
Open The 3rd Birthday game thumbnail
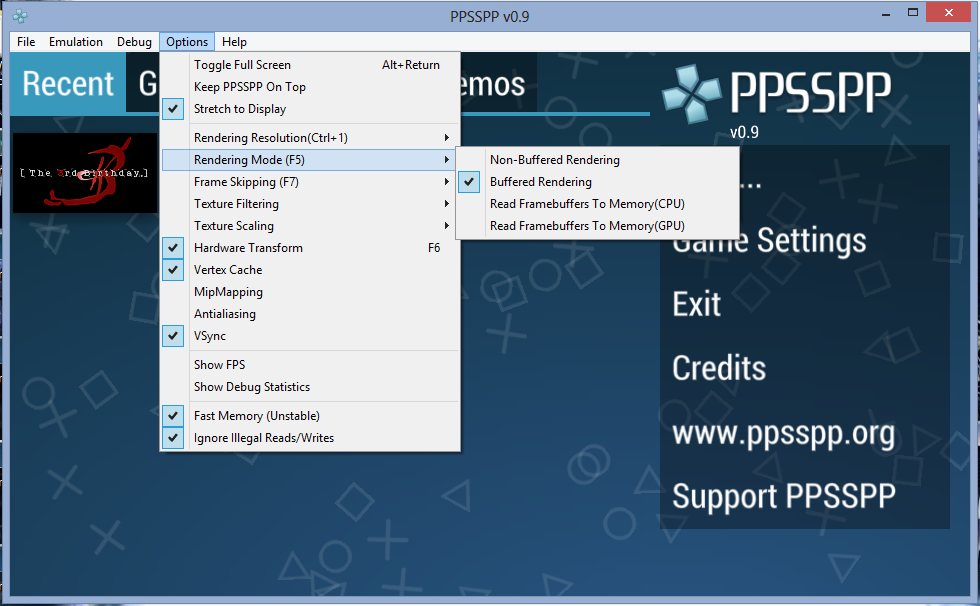tap(85, 173)
